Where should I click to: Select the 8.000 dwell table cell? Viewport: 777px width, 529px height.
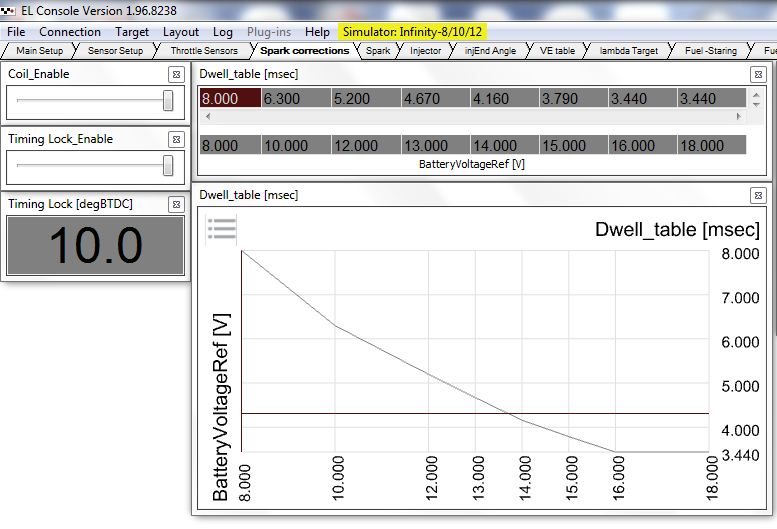[230, 98]
